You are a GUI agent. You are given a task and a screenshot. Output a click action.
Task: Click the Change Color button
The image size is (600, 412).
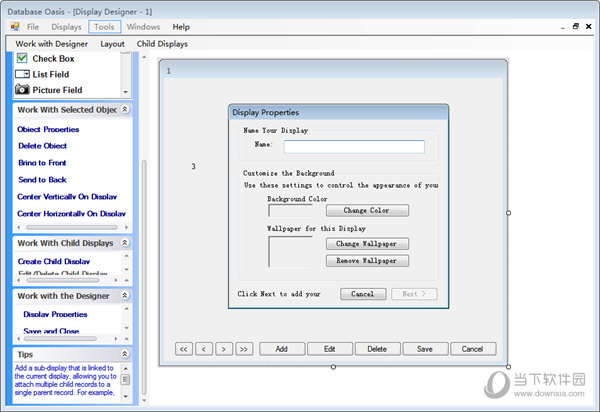(x=367, y=210)
